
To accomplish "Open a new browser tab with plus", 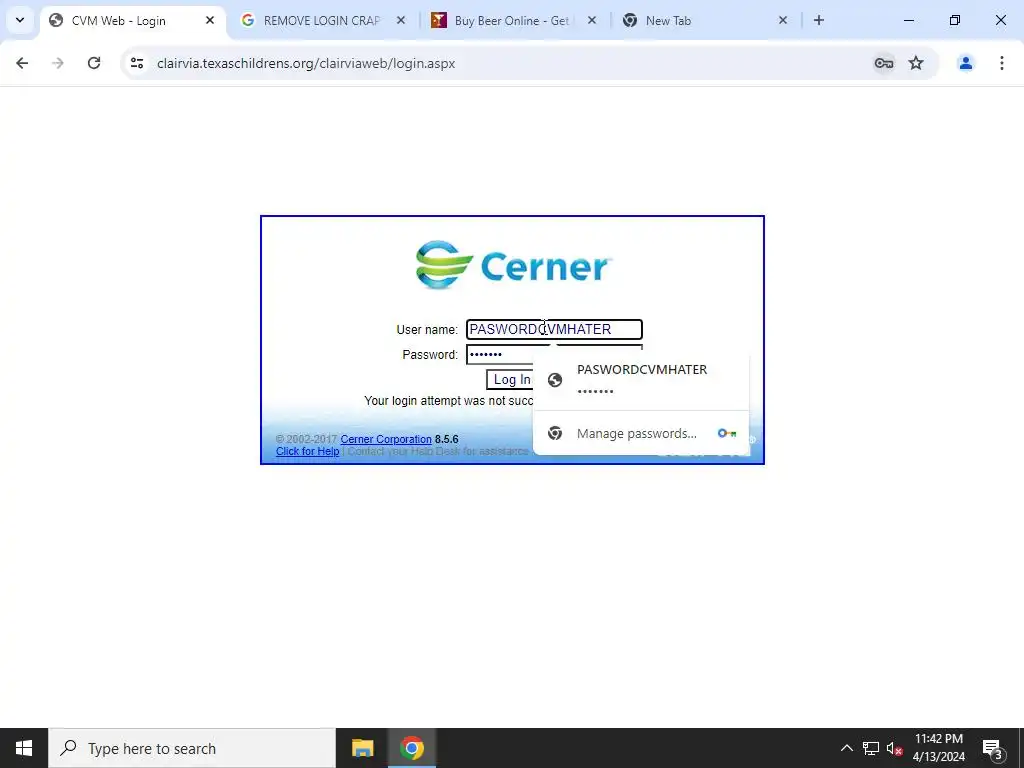I will [819, 20].
